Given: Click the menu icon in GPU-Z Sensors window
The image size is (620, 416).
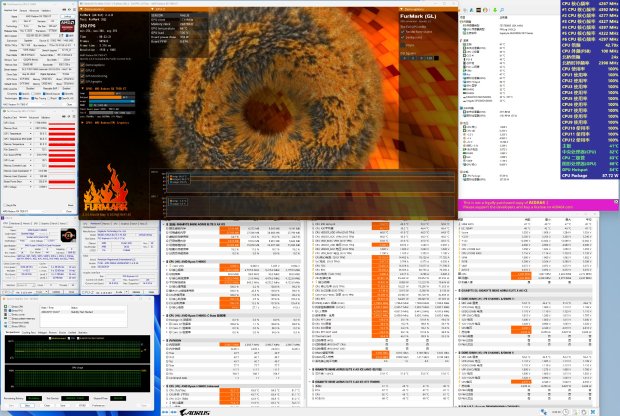Looking at the screenshot, I should [74, 116].
